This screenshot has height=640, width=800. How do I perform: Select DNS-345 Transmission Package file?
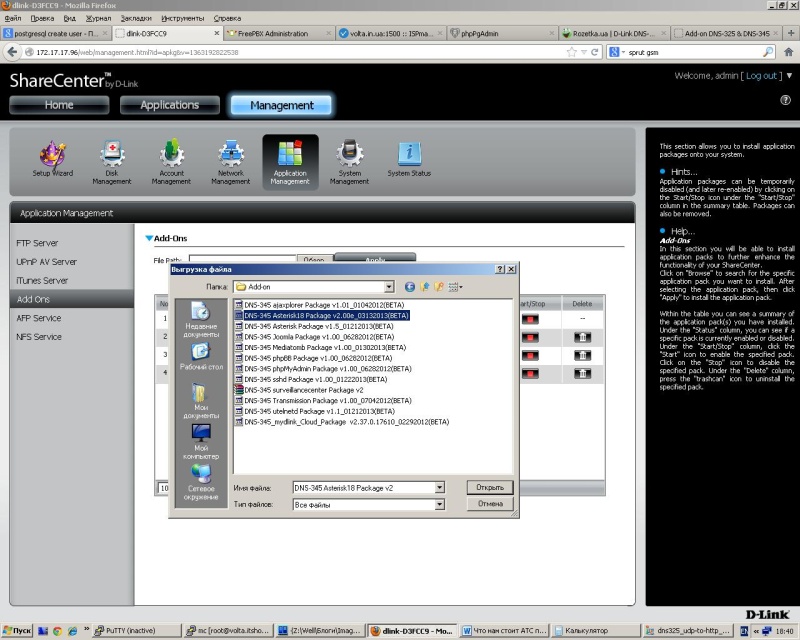[323, 401]
